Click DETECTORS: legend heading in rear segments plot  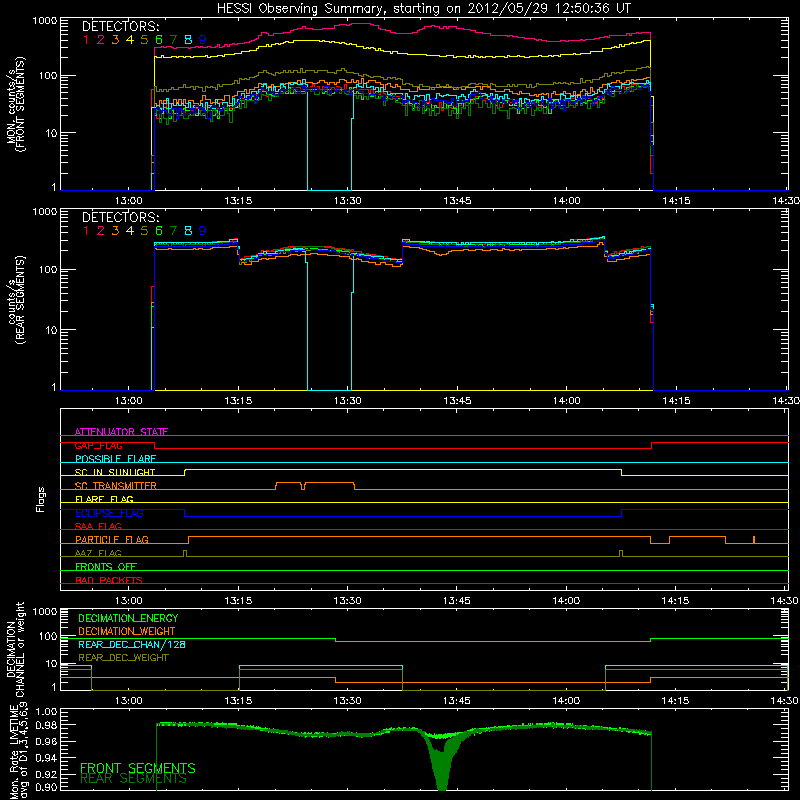pyautogui.click(x=120, y=218)
